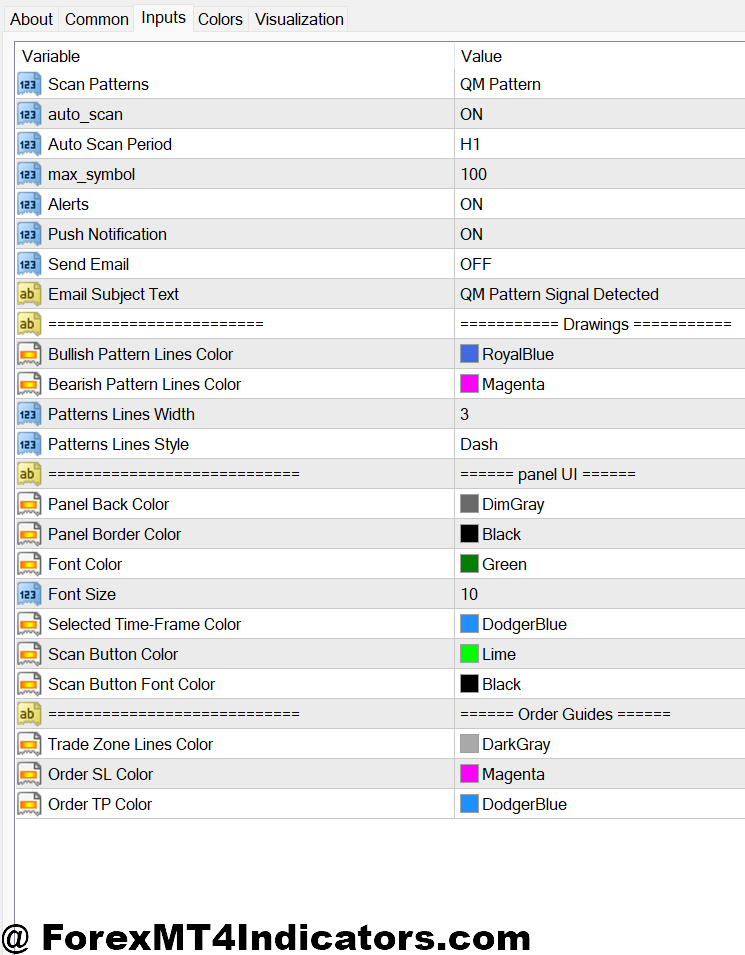Open the Visualization tab
Screen dimensions: 745x955
[x=299, y=19]
